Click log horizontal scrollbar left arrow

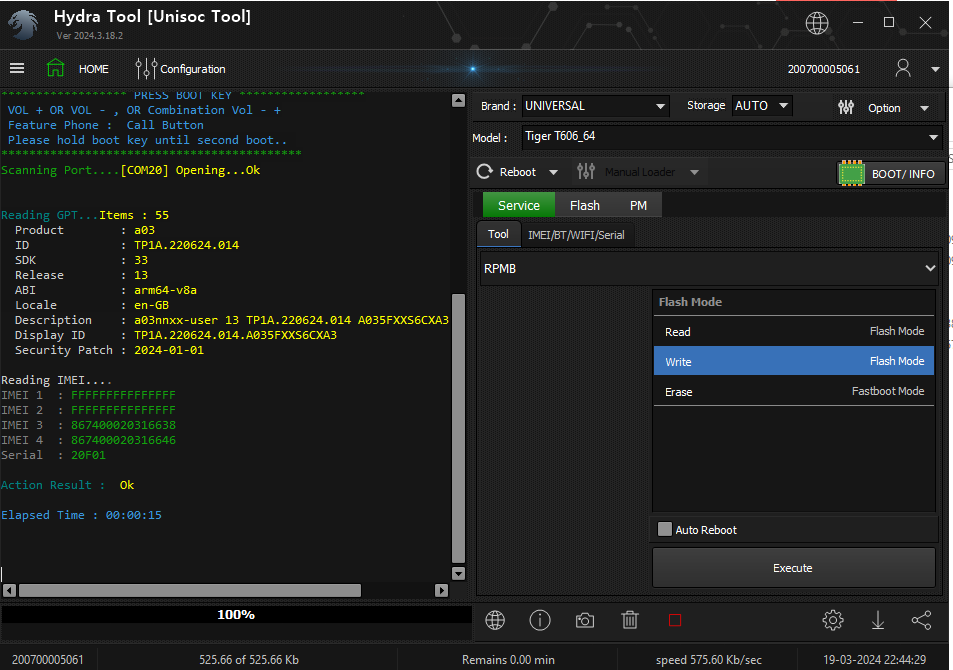[9, 590]
